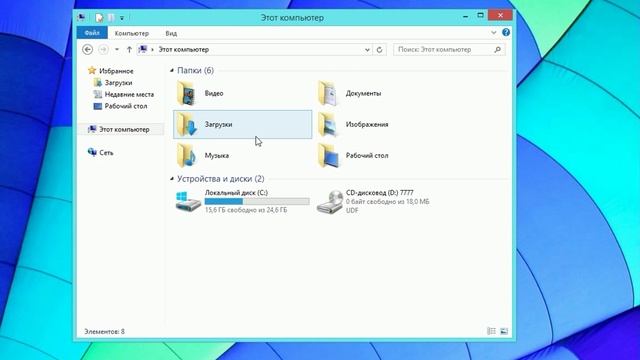The image size is (640, 360).
Task: Select Этот компьютер in the navigation pane
Action: (124, 129)
